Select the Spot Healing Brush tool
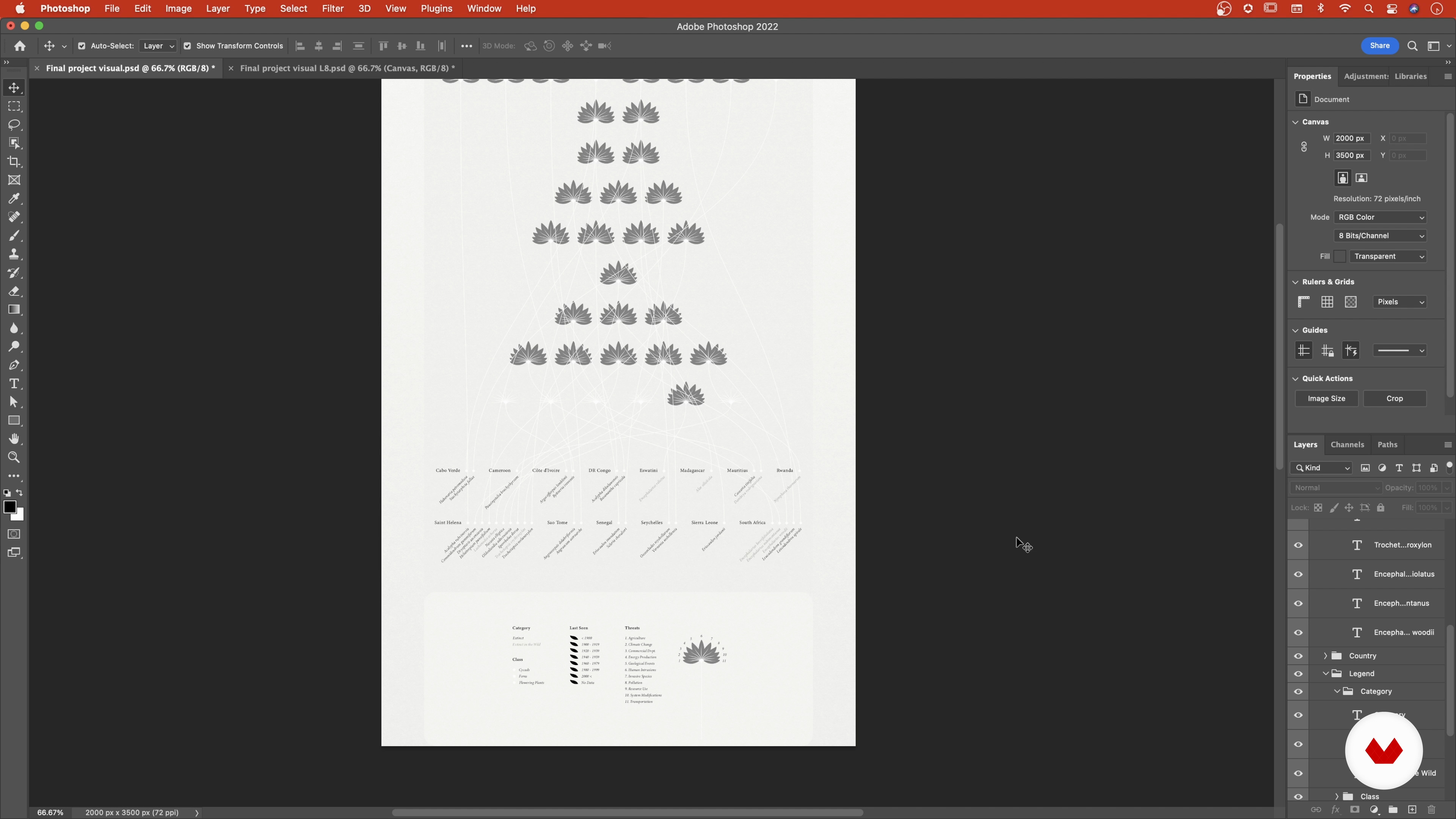This screenshot has width=1456, height=819. click(x=14, y=217)
